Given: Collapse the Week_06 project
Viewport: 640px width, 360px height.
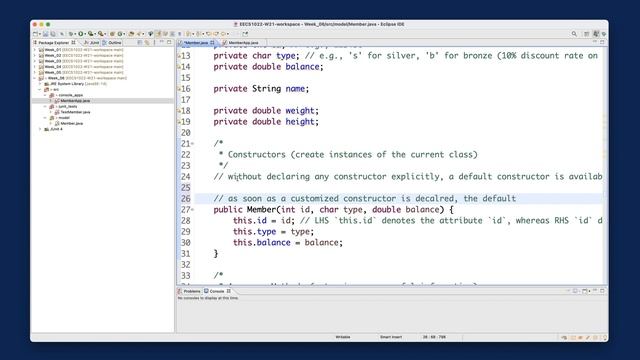Looking at the screenshot, I should 35,78.
